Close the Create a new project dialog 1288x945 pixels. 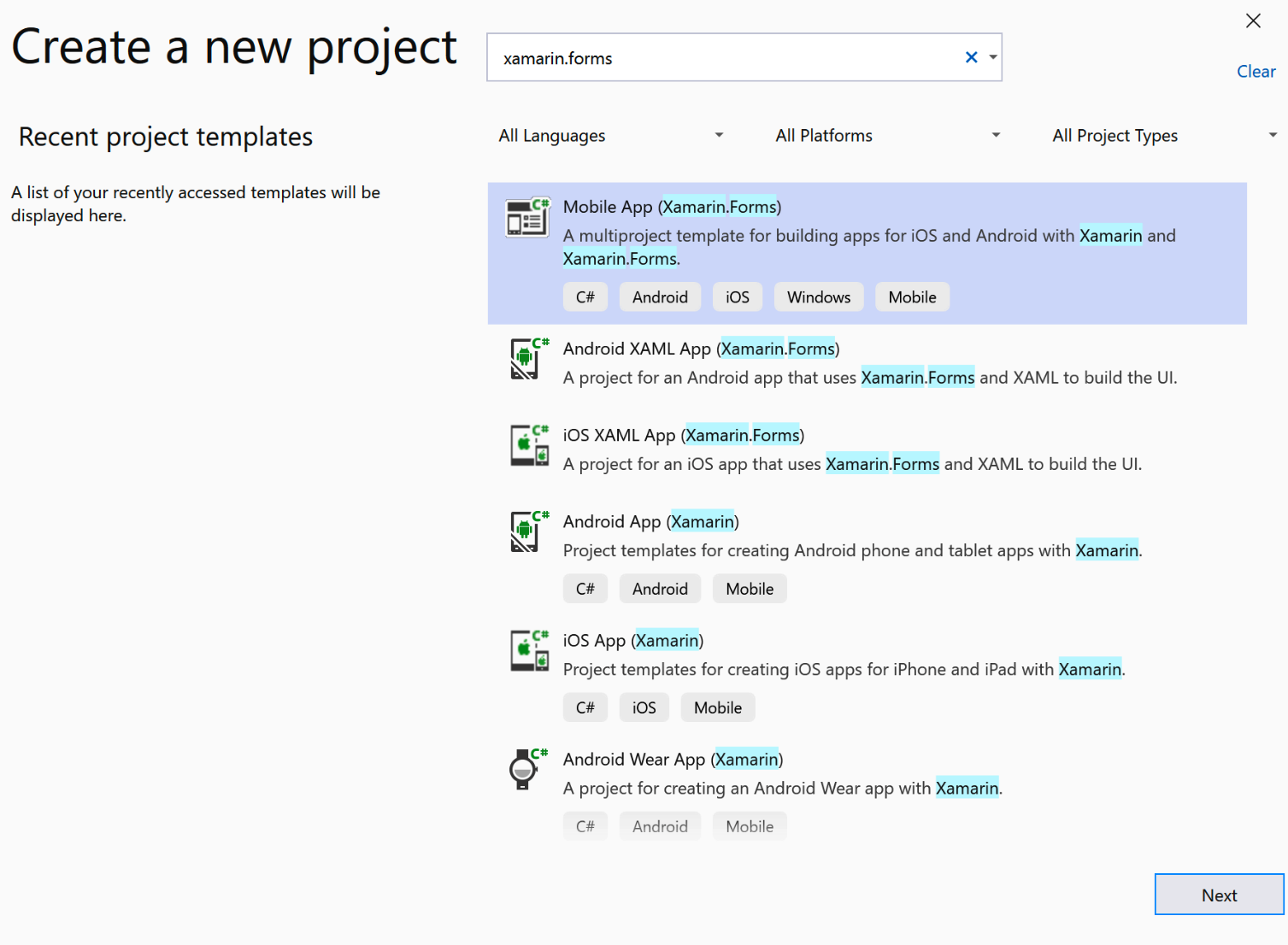1253,21
